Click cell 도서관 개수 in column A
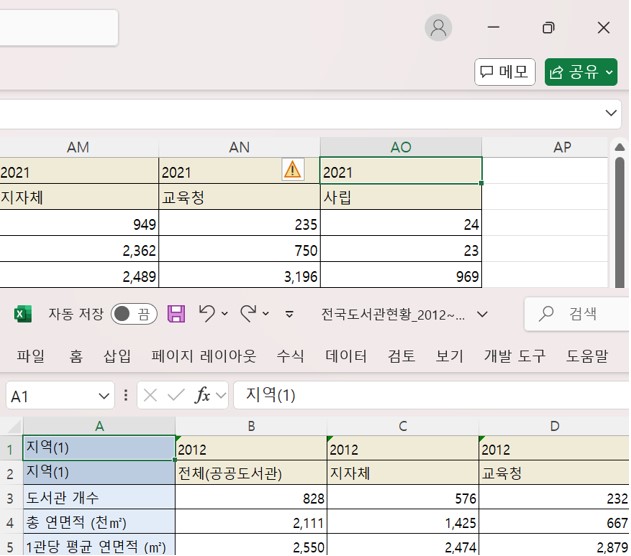 pyautogui.click(x=99, y=498)
